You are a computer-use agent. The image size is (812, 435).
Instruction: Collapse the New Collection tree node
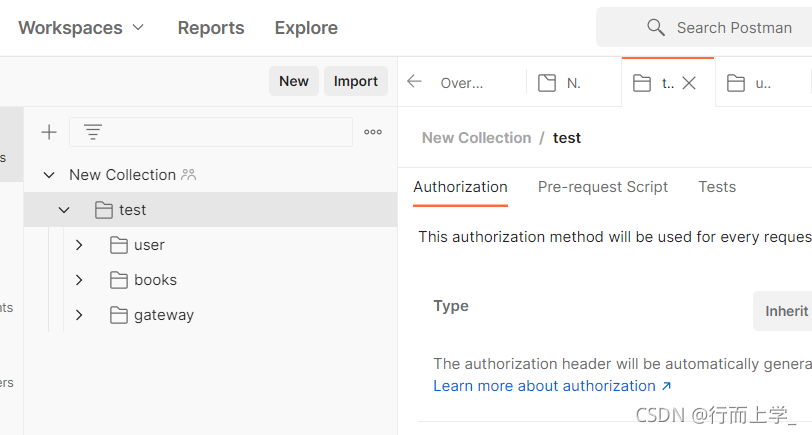pos(49,175)
